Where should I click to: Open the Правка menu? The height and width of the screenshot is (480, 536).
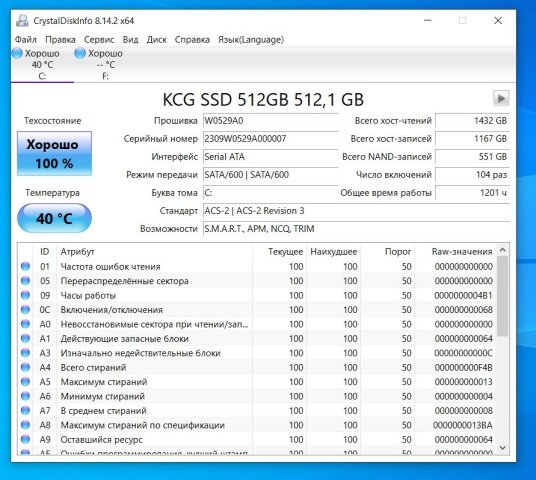60,40
